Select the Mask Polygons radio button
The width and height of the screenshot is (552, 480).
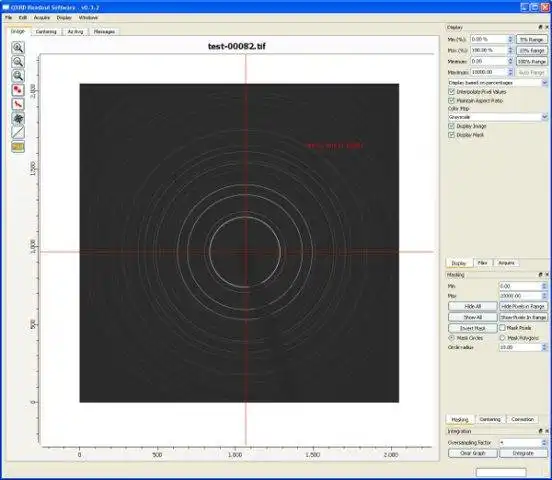point(502,338)
